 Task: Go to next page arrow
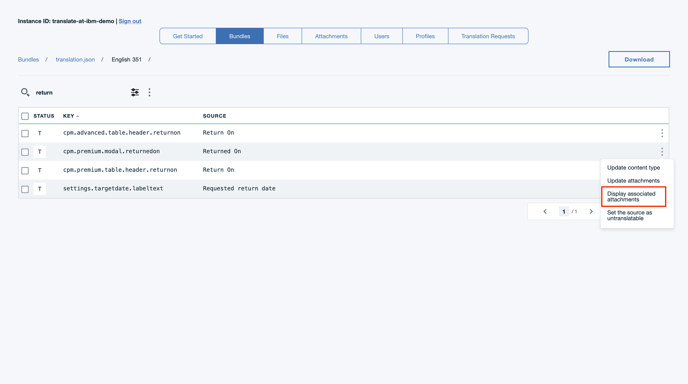pyautogui.click(x=591, y=212)
